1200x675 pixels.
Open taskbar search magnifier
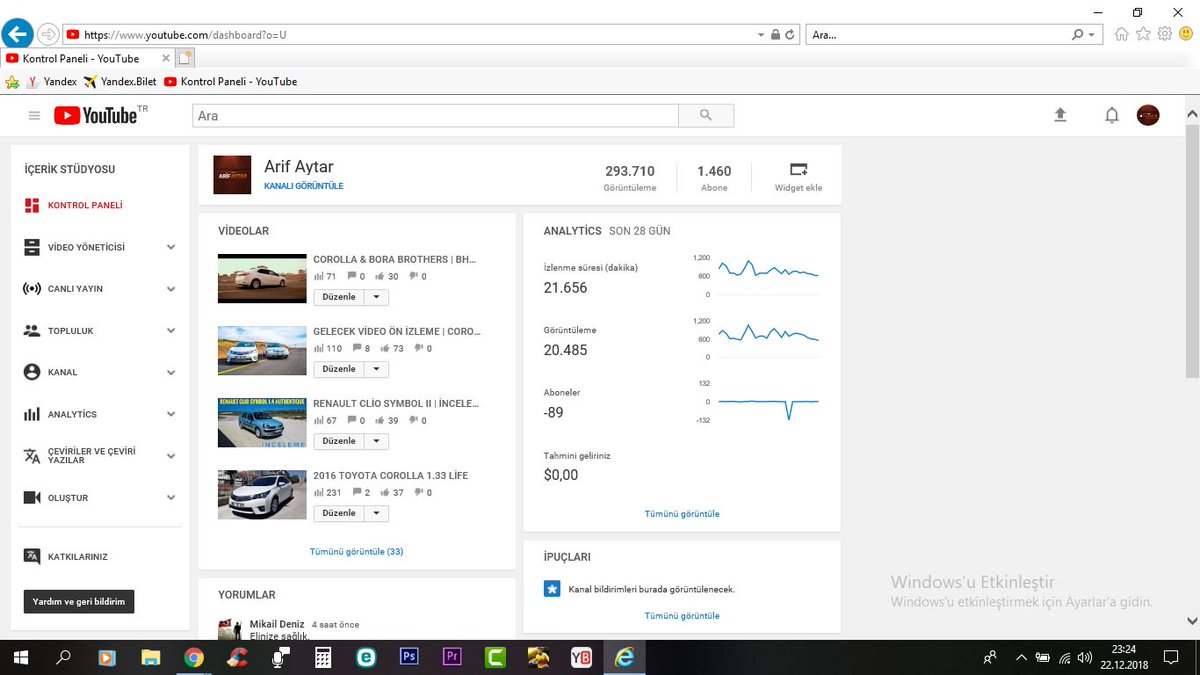click(x=64, y=658)
